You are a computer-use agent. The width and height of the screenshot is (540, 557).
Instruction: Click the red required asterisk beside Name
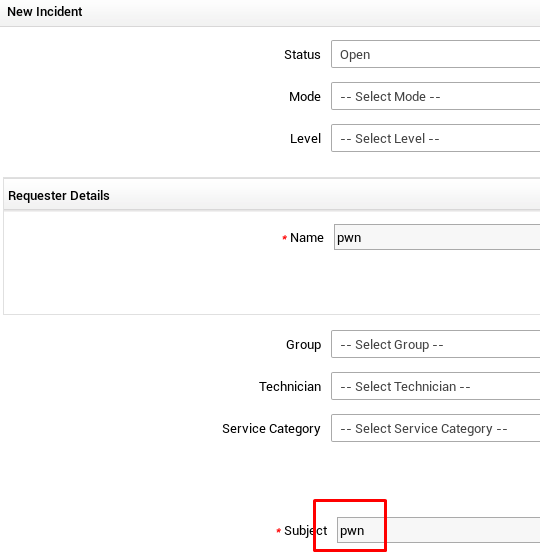[284, 238]
